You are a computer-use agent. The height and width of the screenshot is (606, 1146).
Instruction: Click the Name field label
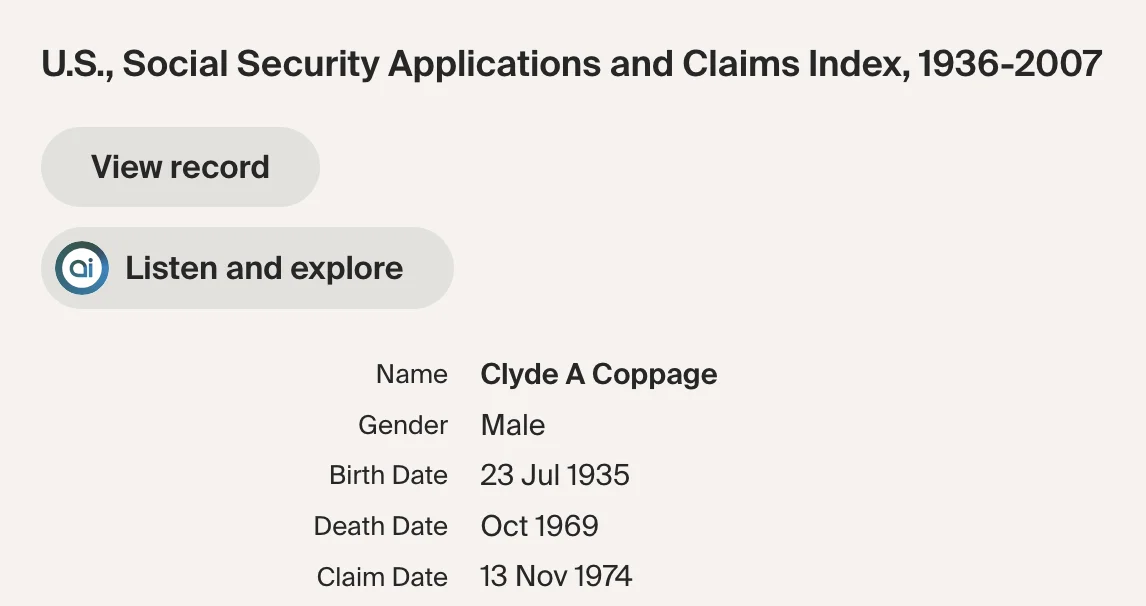click(x=411, y=375)
